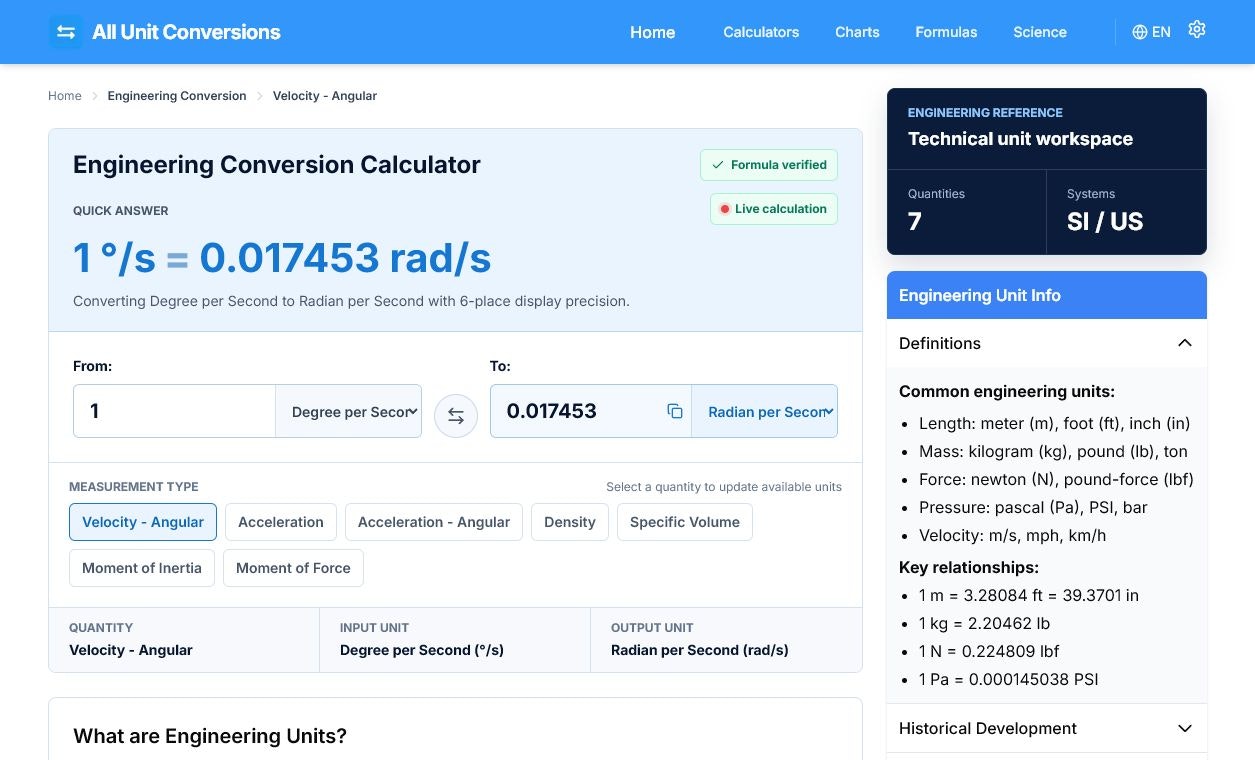Swap From and To units button

tap(456, 416)
